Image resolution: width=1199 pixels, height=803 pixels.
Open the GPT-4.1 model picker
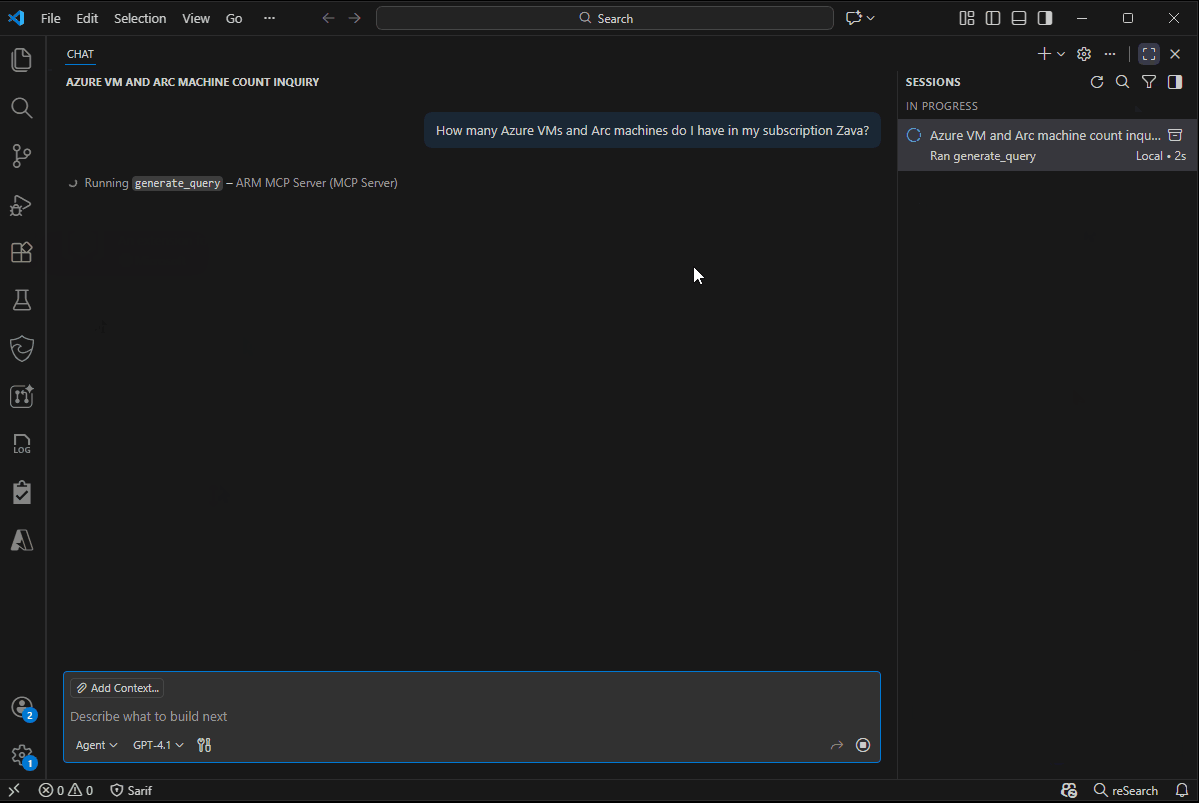(158, 745)
